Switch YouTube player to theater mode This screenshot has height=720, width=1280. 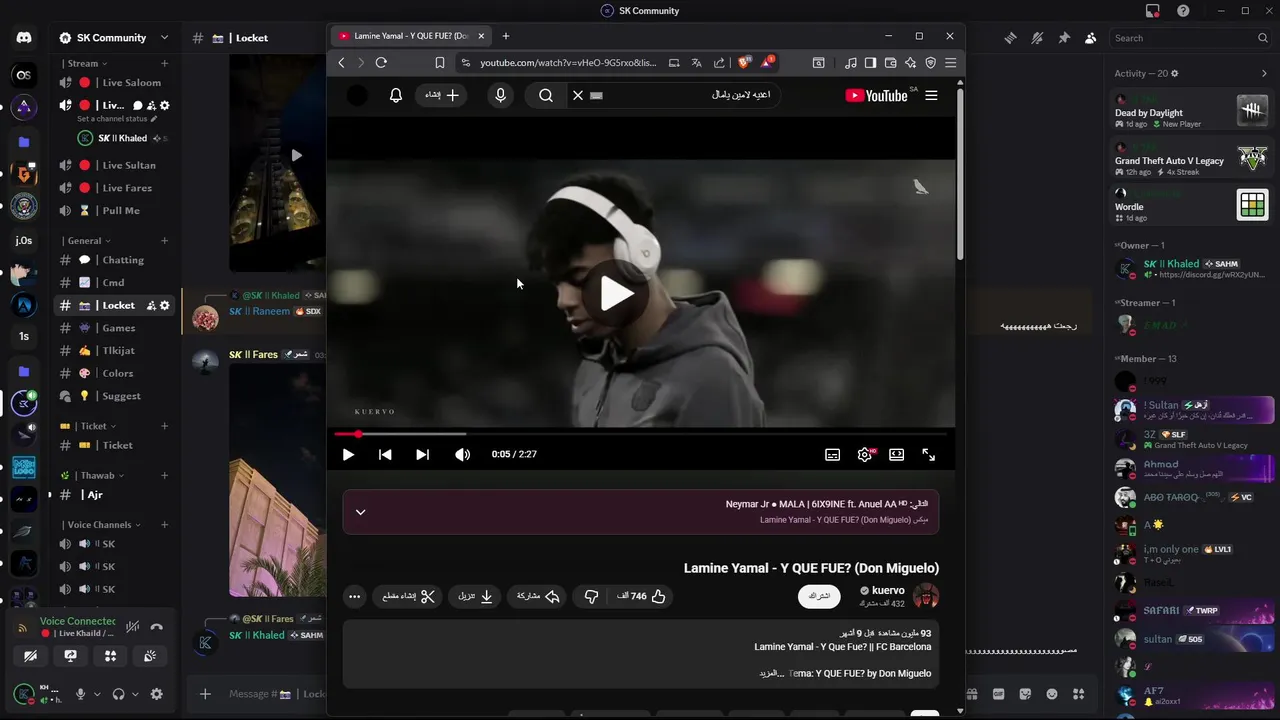coord(897,454)
